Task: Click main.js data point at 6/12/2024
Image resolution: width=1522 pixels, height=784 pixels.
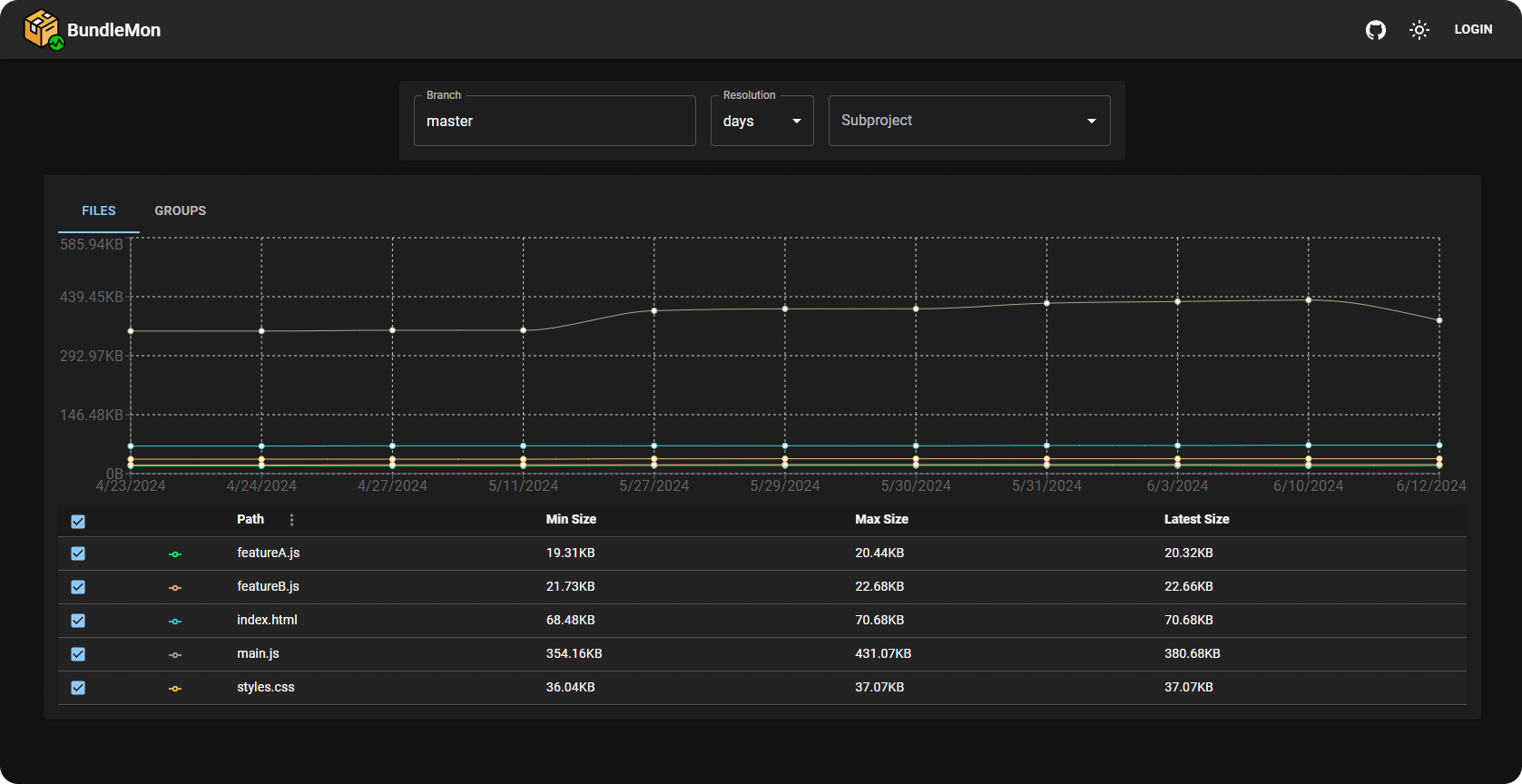Action: [x=1439, y=320]
